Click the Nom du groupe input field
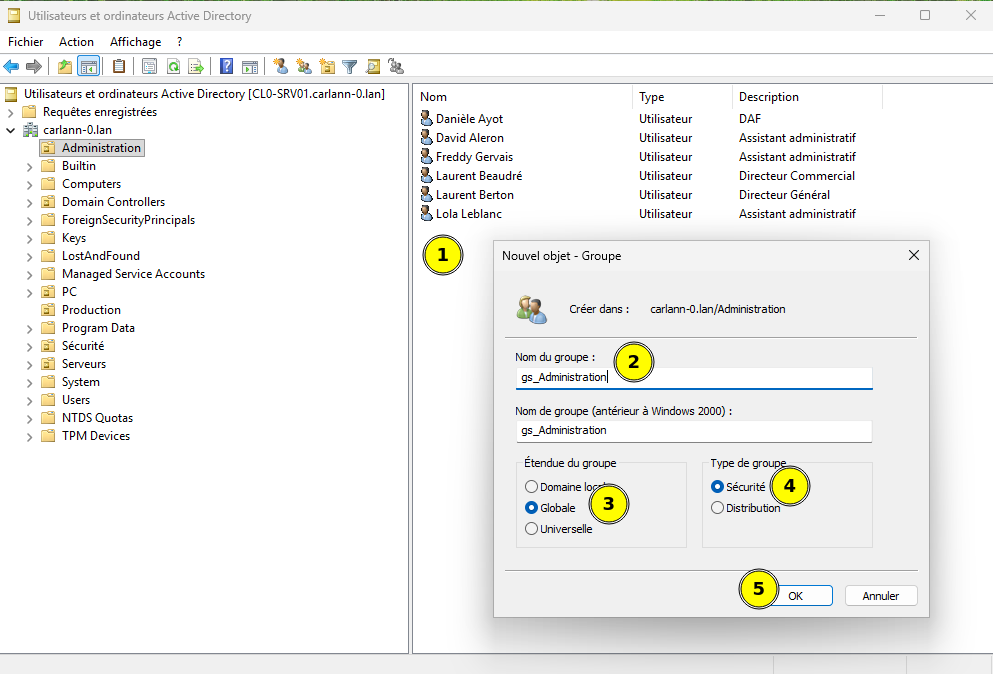Image resolution: width=993 pixels, height=674 pixels. click(x=694, y=378)
